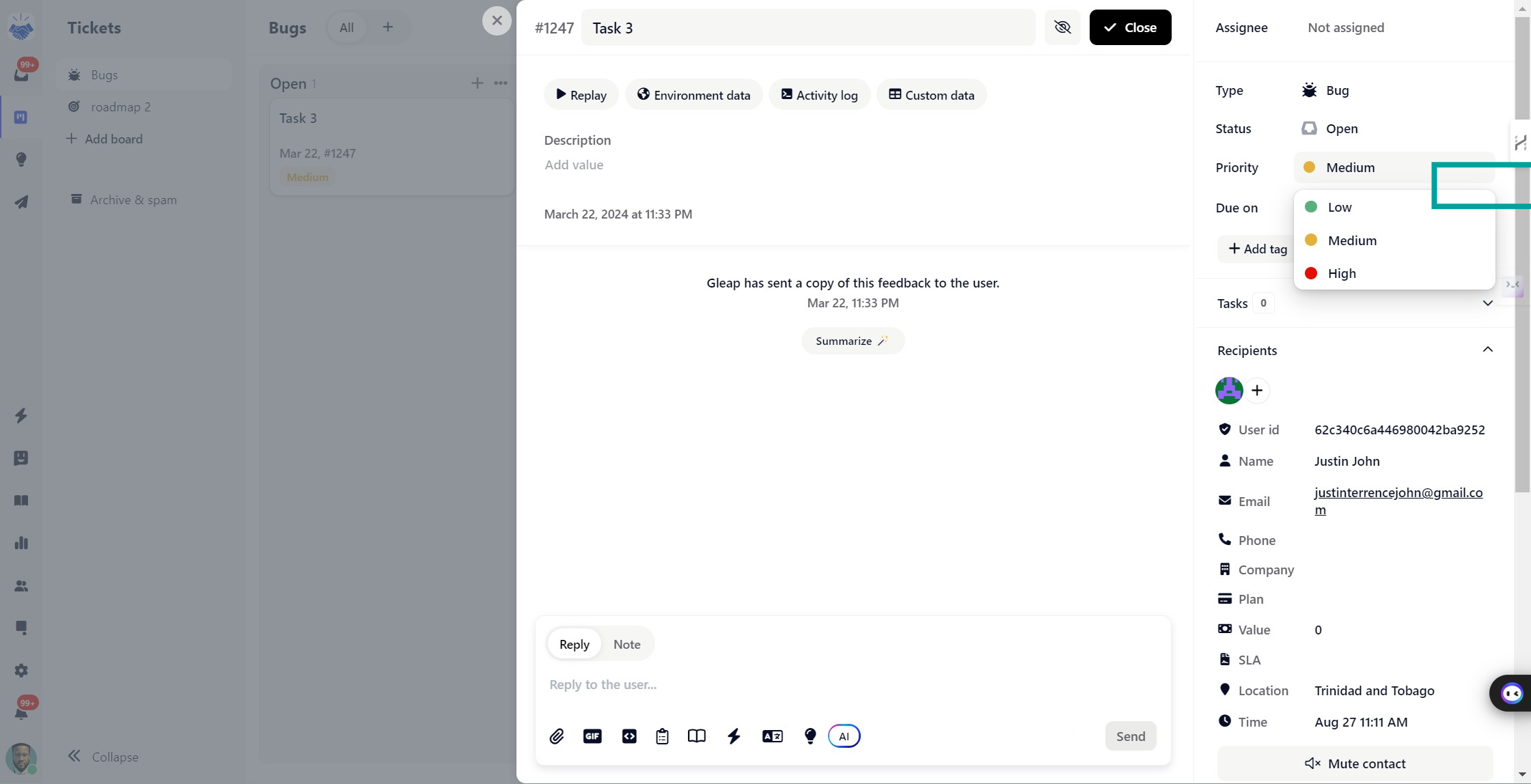This screenshot has width=1531, height=784.
Task: Activate the AI assist button
Action: tap(844, 736)
